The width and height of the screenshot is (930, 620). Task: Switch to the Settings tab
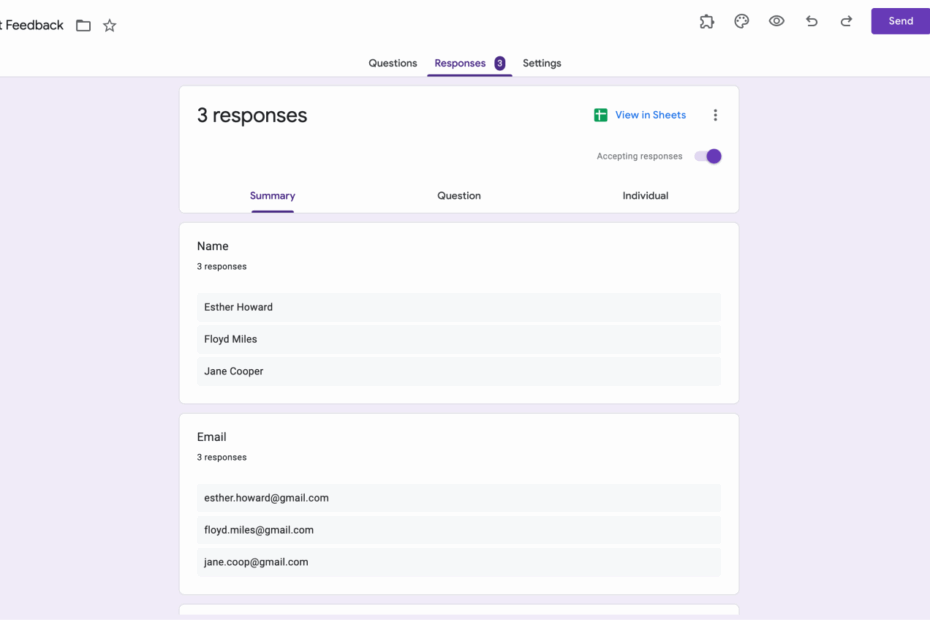[x=542, y=63]
